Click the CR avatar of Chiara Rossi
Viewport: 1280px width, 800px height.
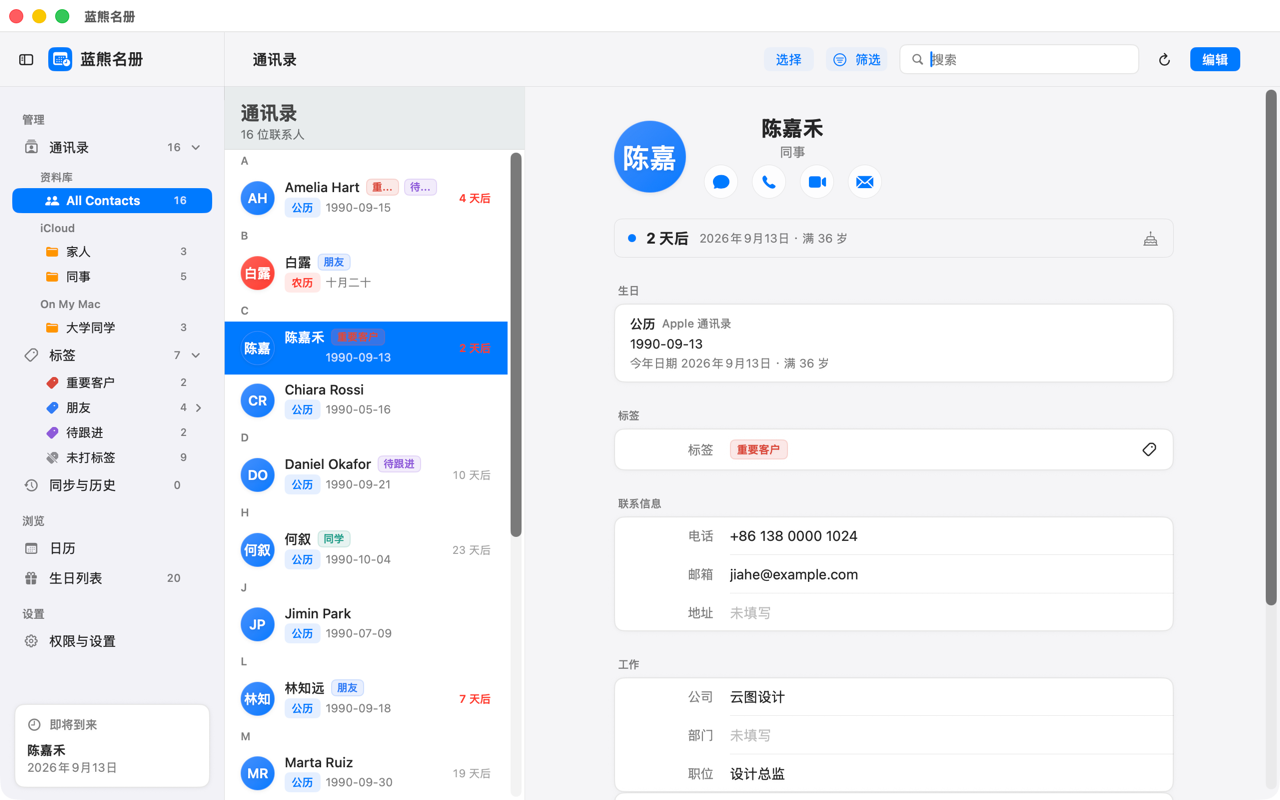click(257, 400)
